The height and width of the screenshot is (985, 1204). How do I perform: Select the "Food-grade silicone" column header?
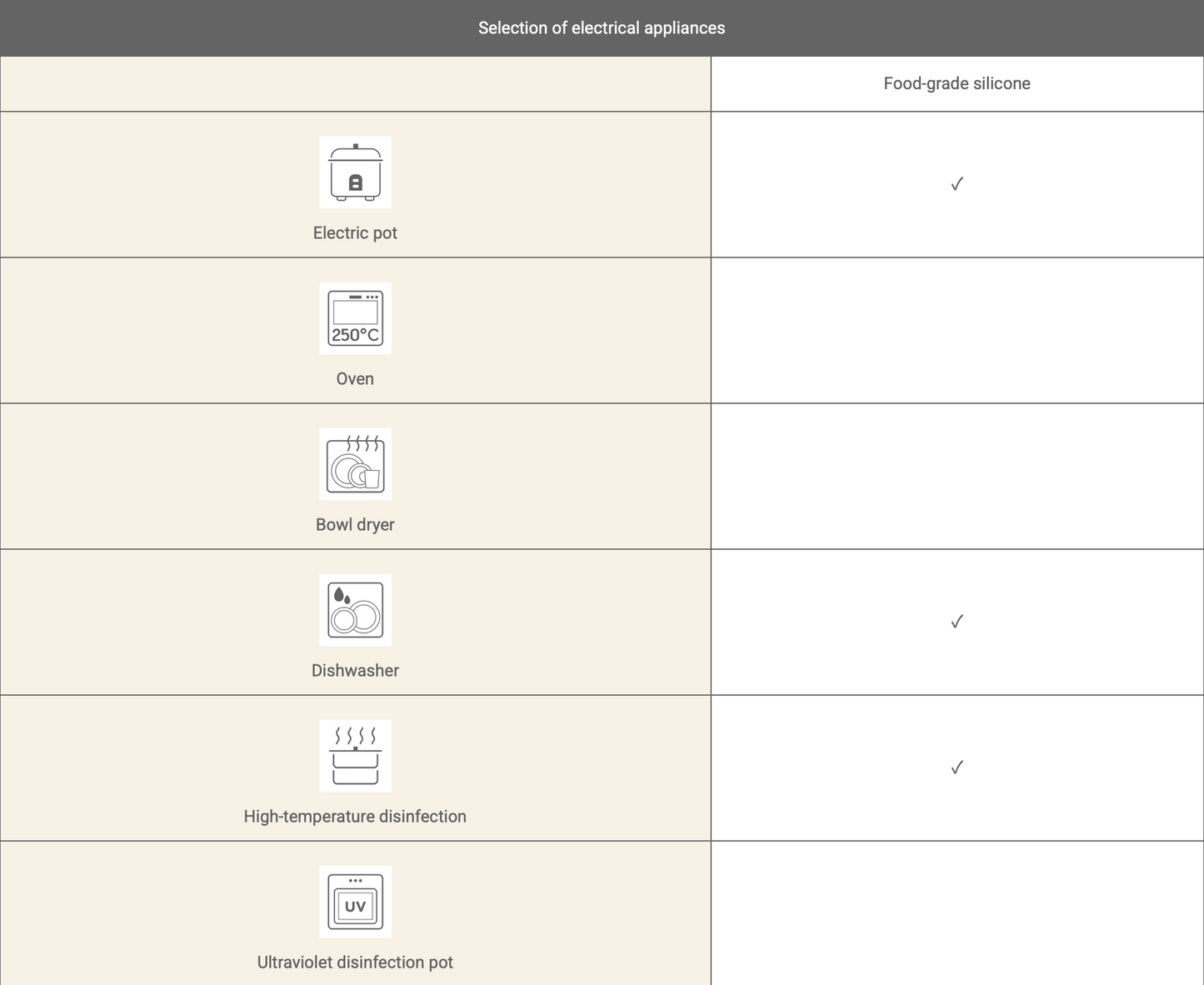(x=957, y=83)
